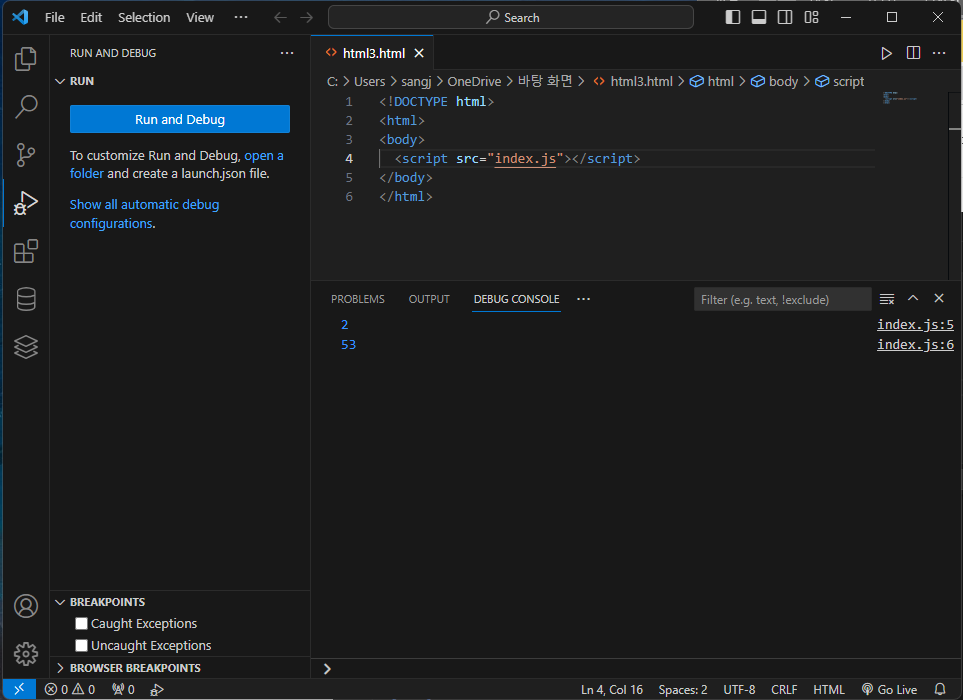
Task: Open the Edit menu
Action: click(x=91, y=17)
